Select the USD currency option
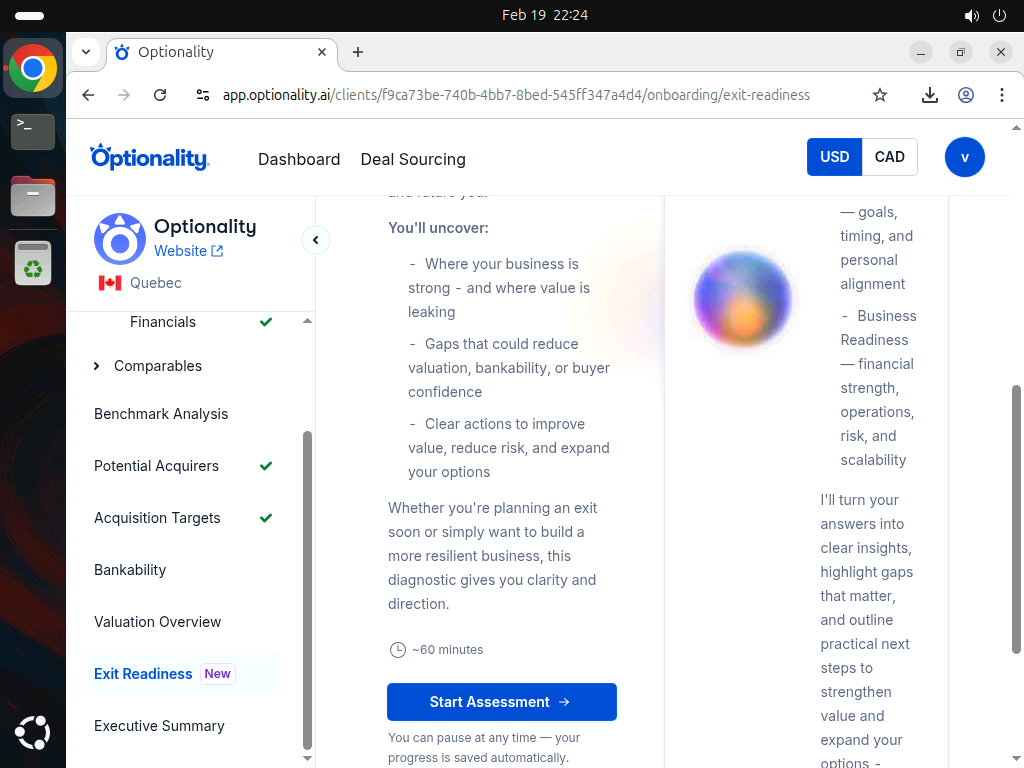 [x=834, y=156]
